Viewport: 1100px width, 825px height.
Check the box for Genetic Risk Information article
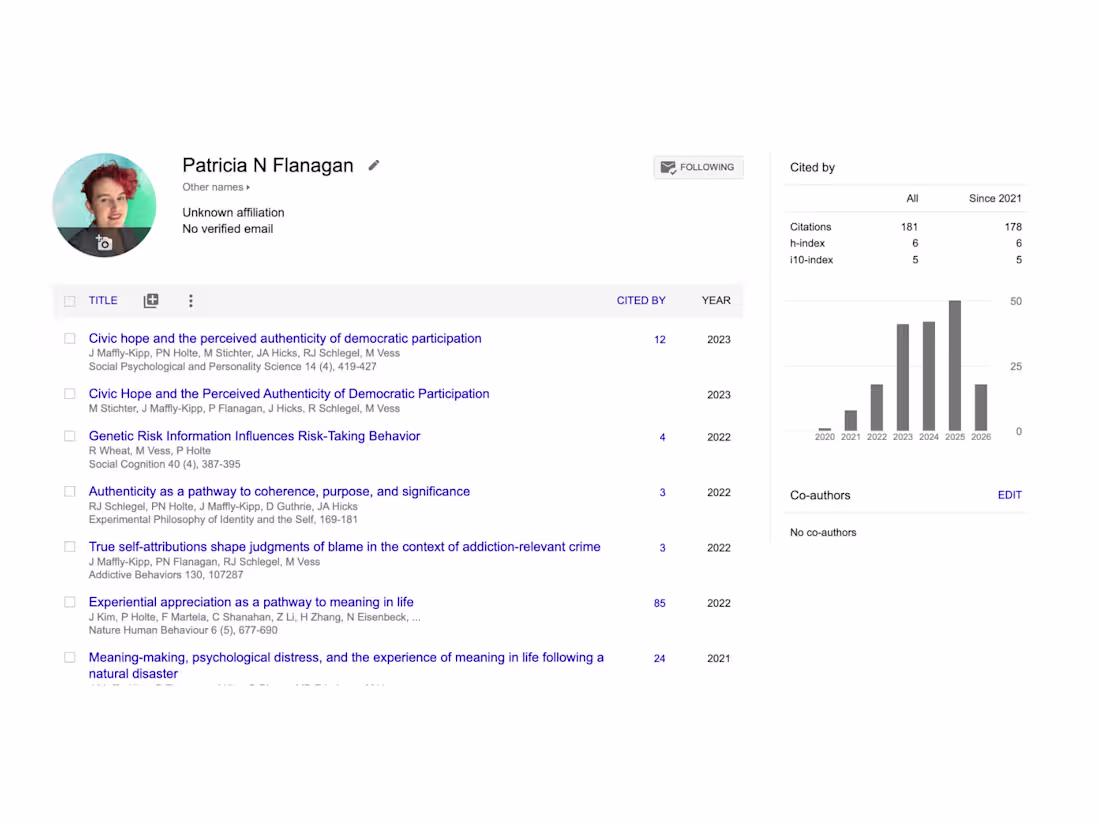coord(70,436)
